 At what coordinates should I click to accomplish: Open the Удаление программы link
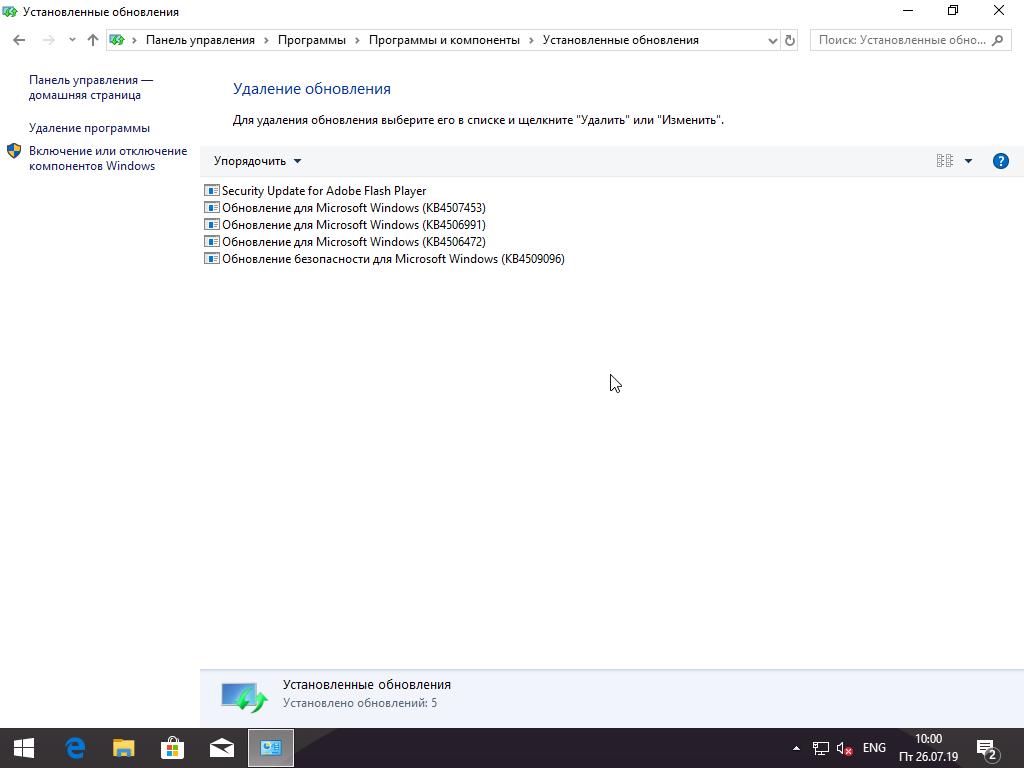coord(89,128)
